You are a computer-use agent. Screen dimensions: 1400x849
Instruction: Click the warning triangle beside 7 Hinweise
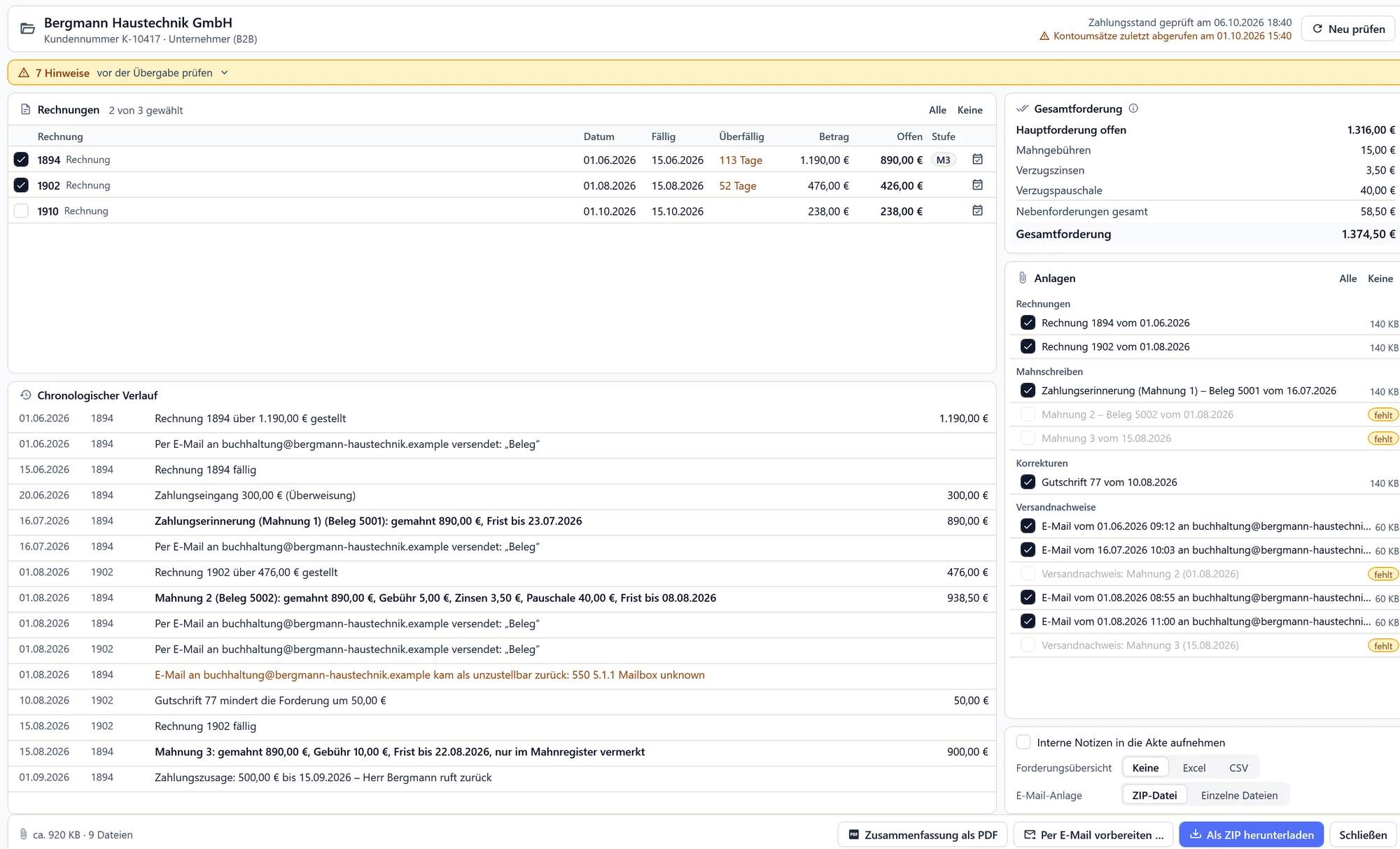pyautogui.click(x=24, y=73)
